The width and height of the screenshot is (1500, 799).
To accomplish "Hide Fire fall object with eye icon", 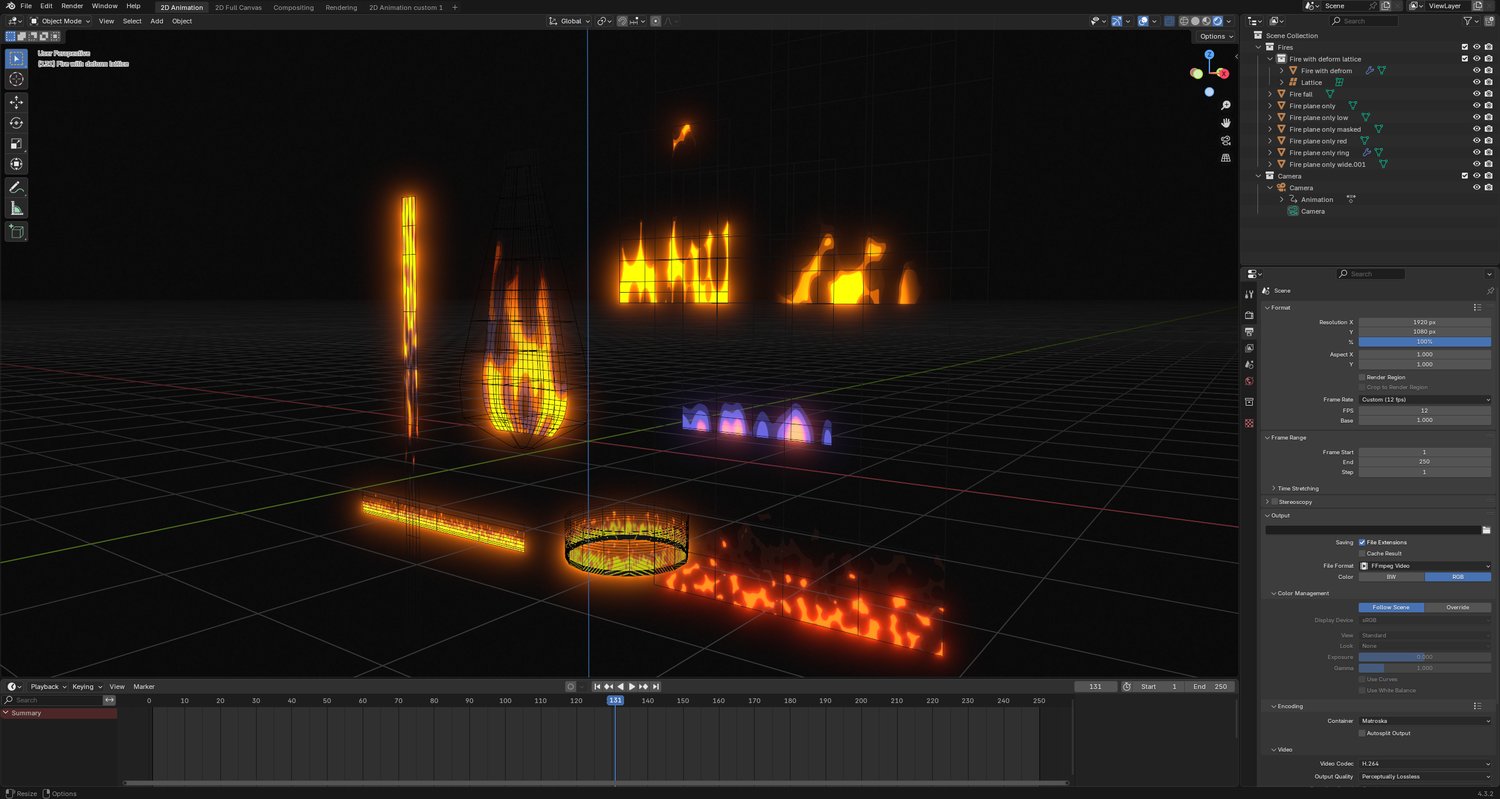I will [1476, 94].
